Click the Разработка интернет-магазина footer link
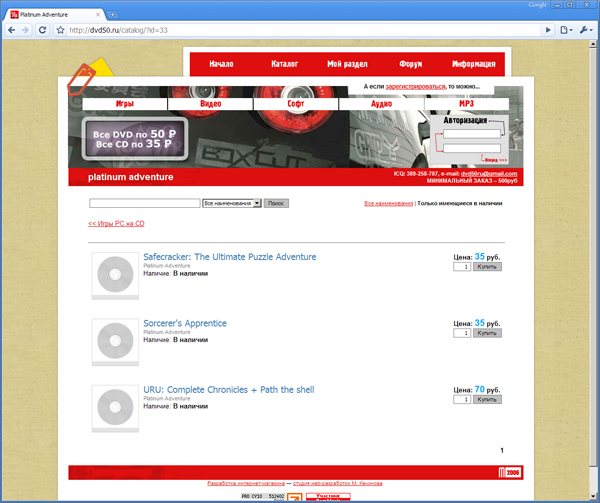 [246, 483]
